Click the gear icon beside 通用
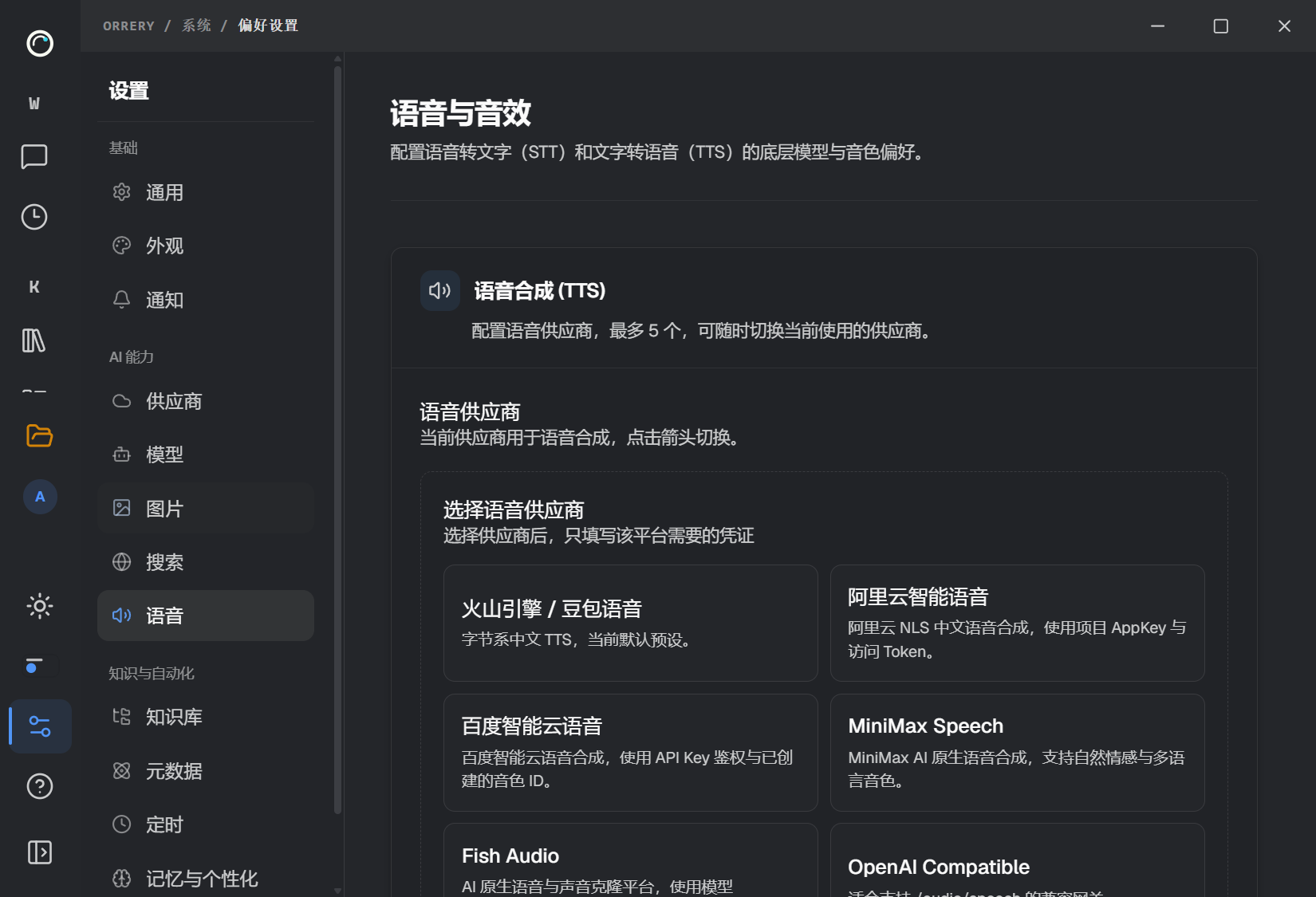1316x897 pixels. coord(121,192)
